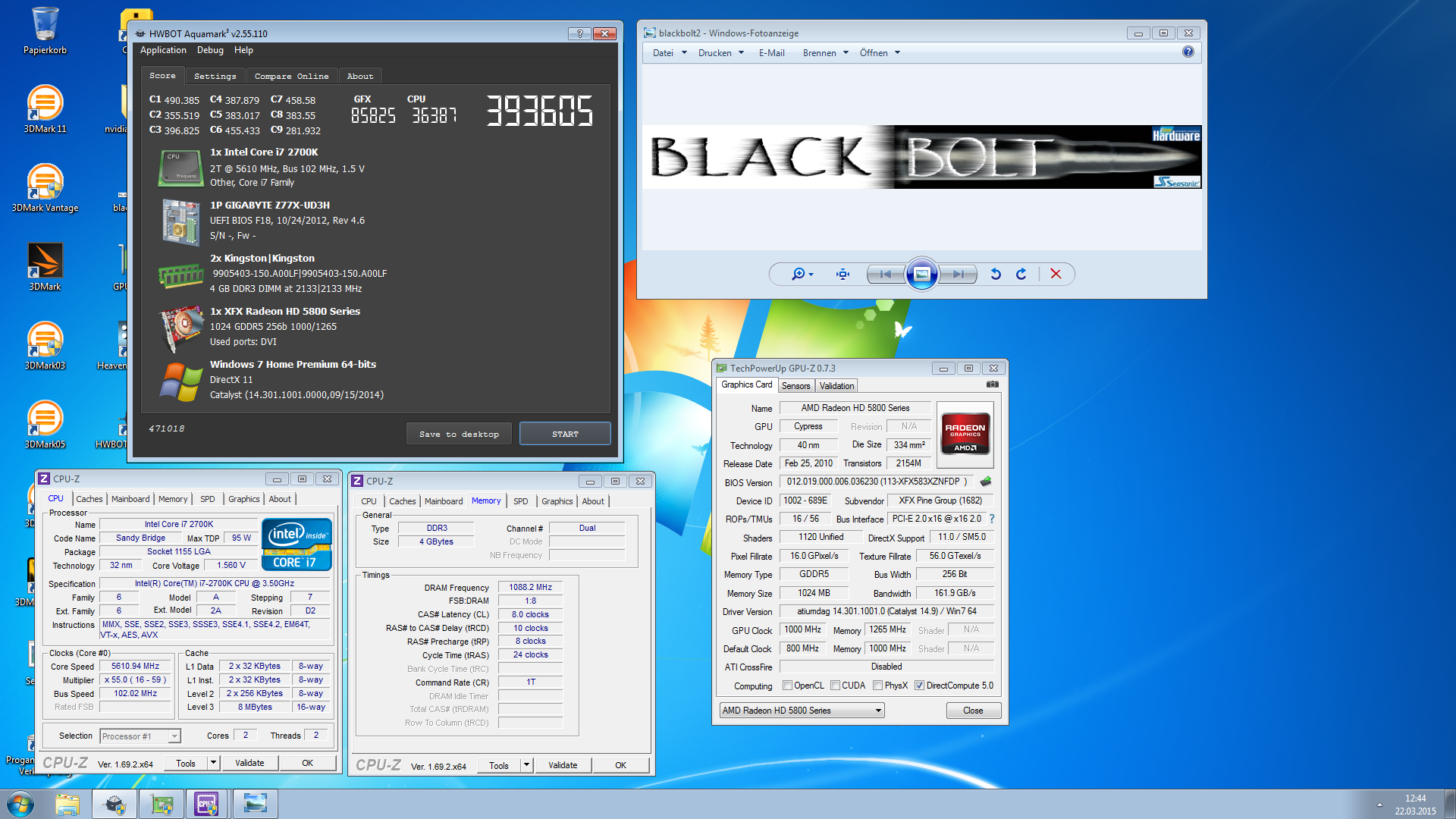Open SPD tab in right CPU-Z
Screen dimensions: 1456x819
520,501
